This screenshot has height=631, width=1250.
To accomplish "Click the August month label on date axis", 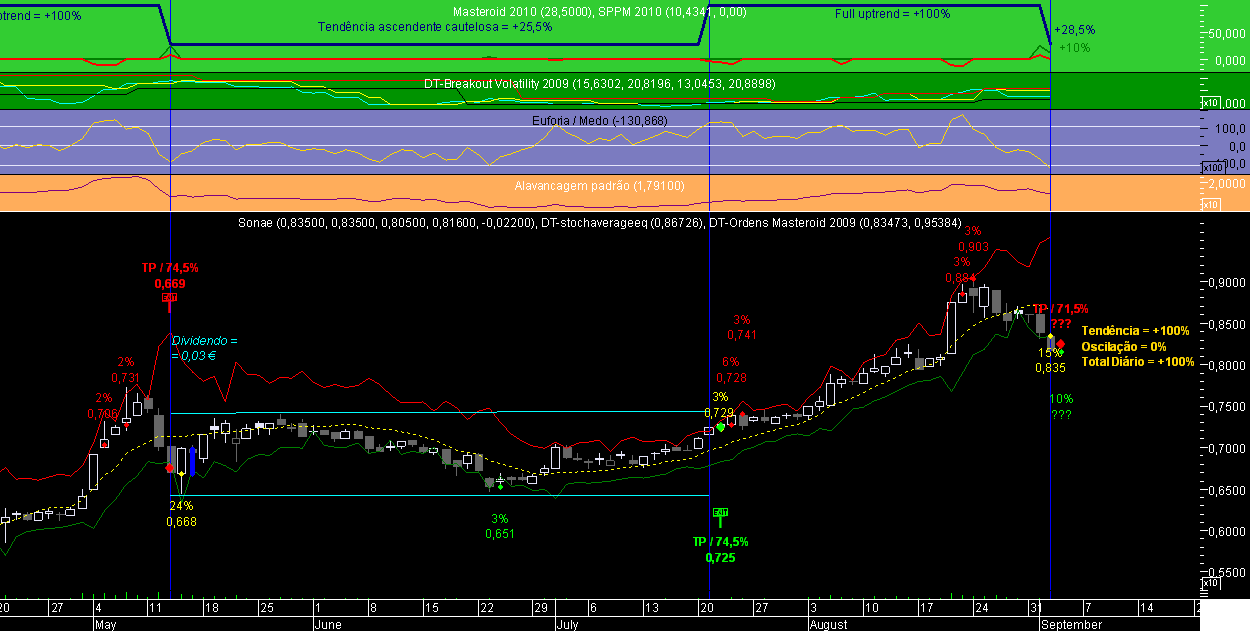I will coord(828,624).
